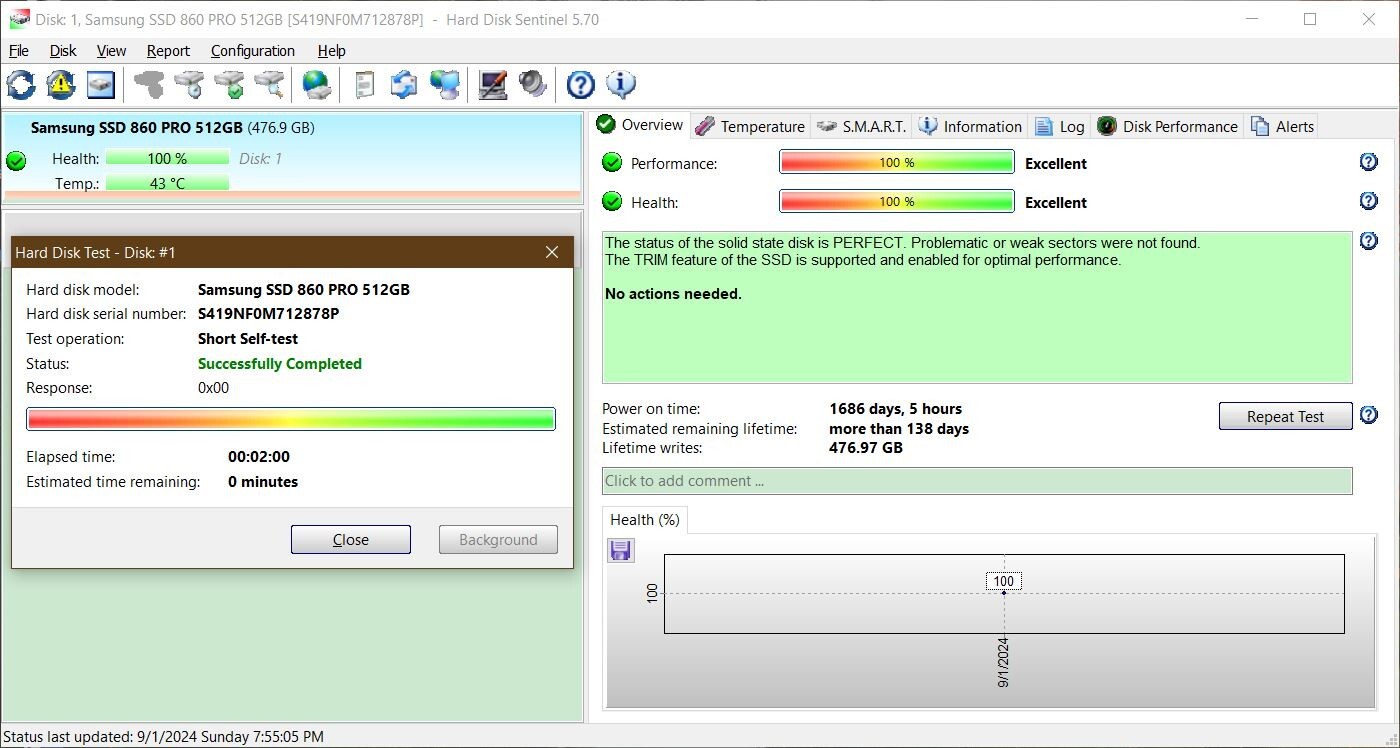Click the Repeat Test button
1400x748 pixels.
(x=1285, y=416)
